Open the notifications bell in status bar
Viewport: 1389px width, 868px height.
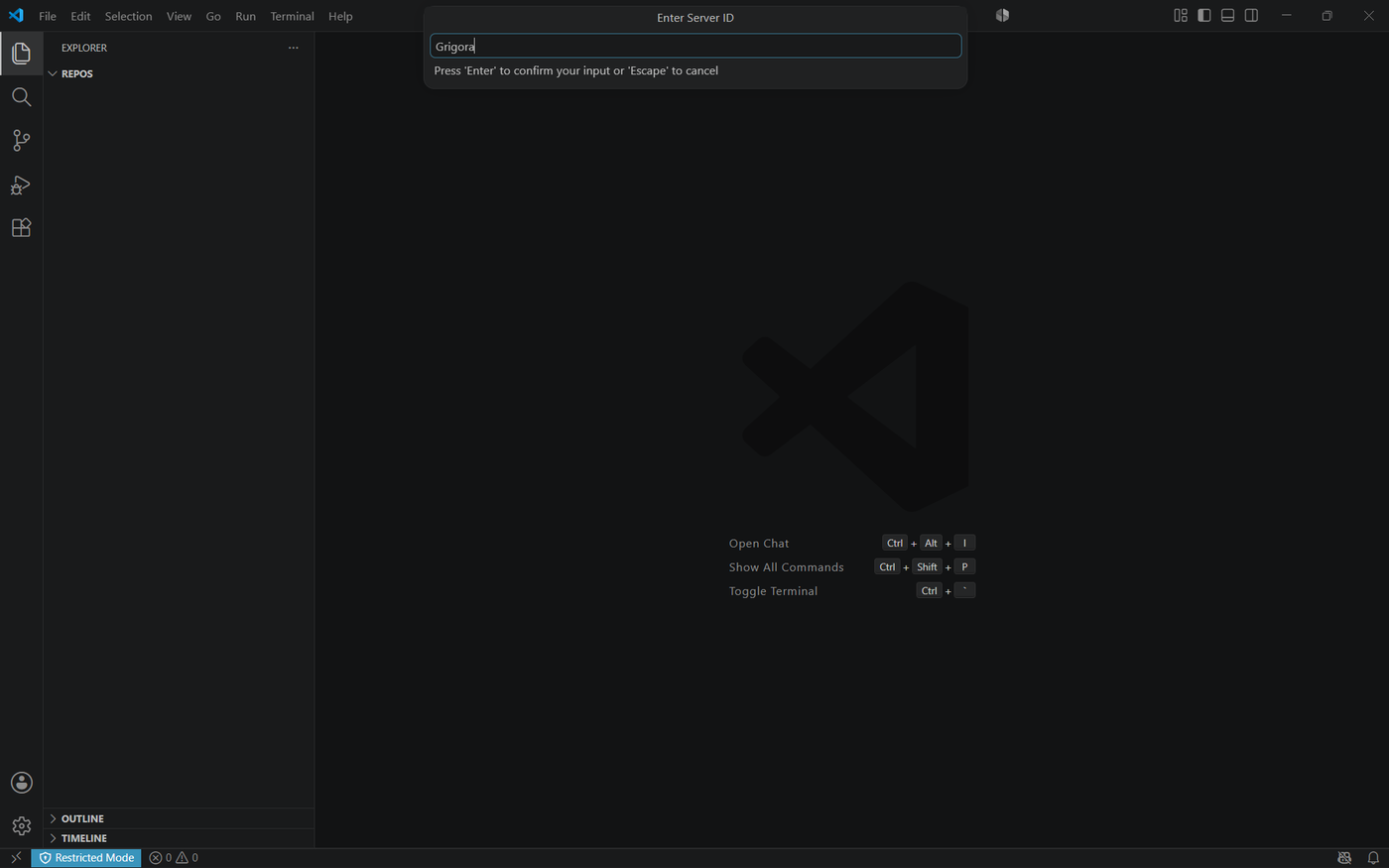(x=1373, y=858)
